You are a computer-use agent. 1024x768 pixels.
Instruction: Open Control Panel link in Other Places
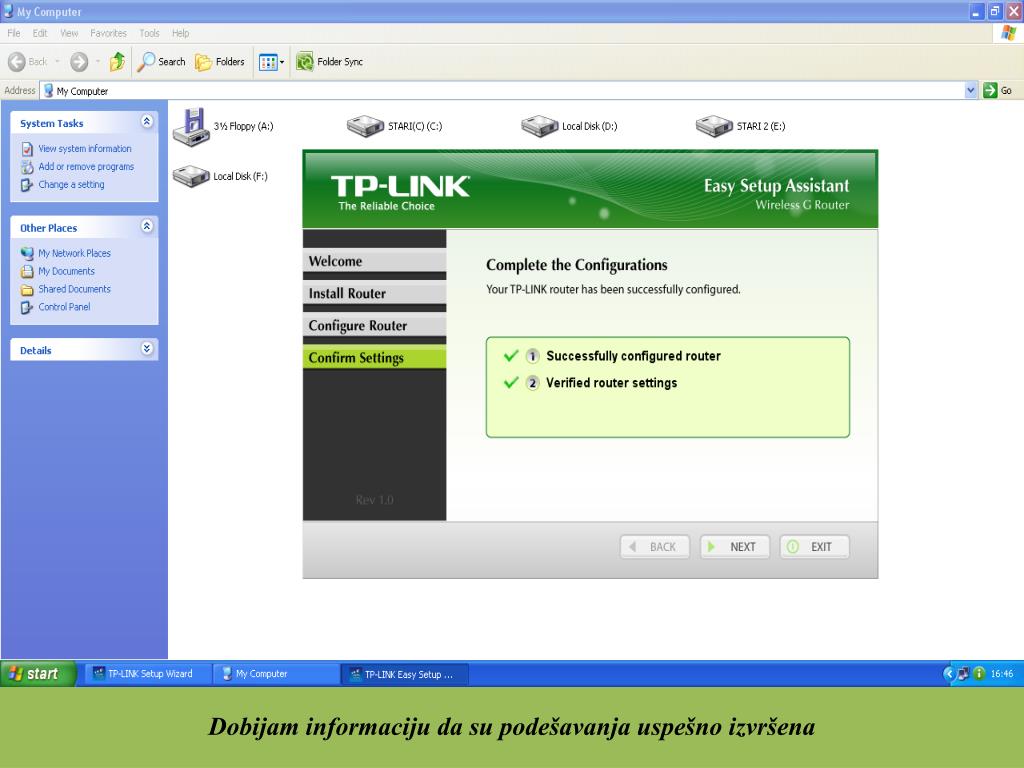[x=64, y=307]
